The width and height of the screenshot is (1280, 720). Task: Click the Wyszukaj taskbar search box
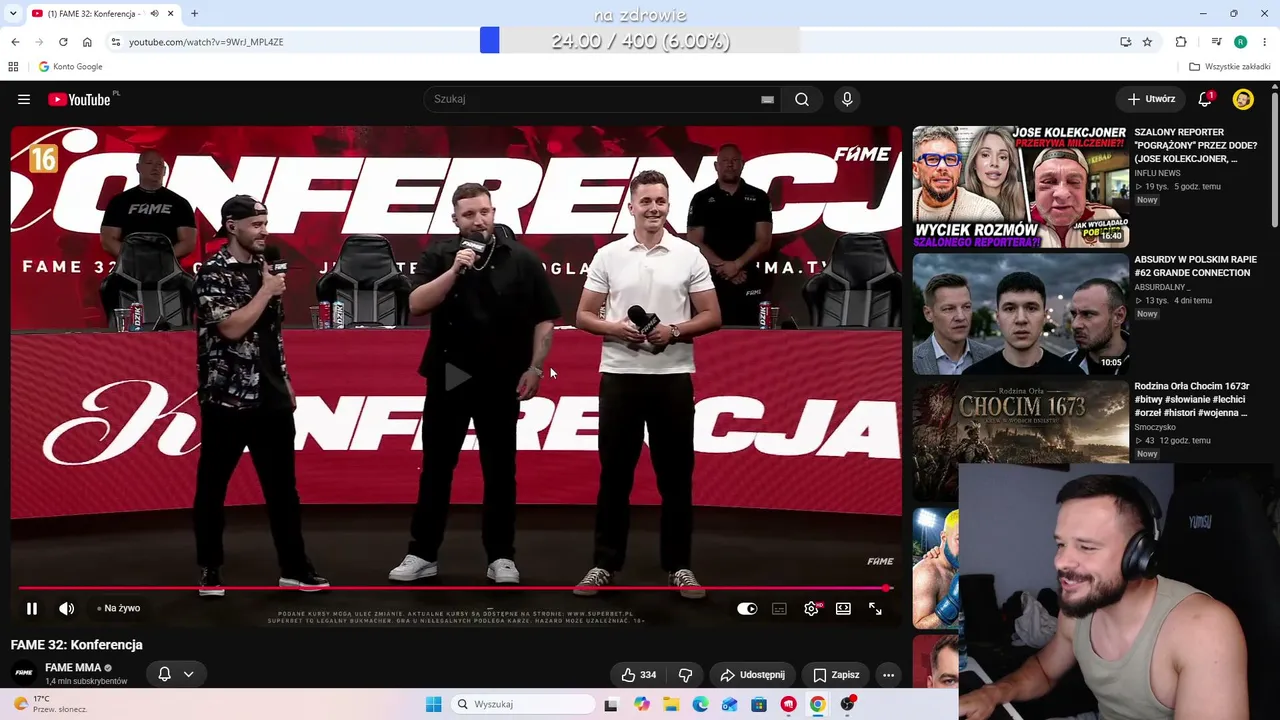coord(523,704)
